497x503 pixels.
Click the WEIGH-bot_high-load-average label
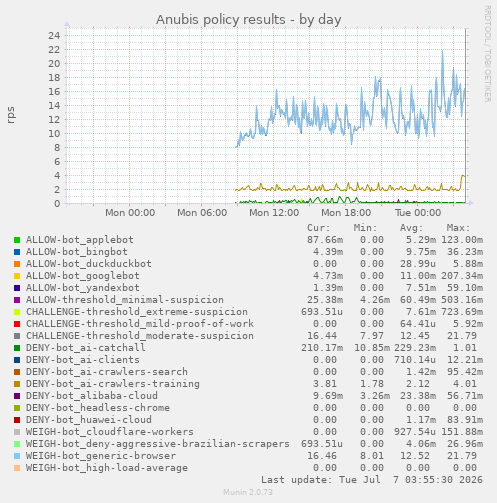(x=107, y=468)
